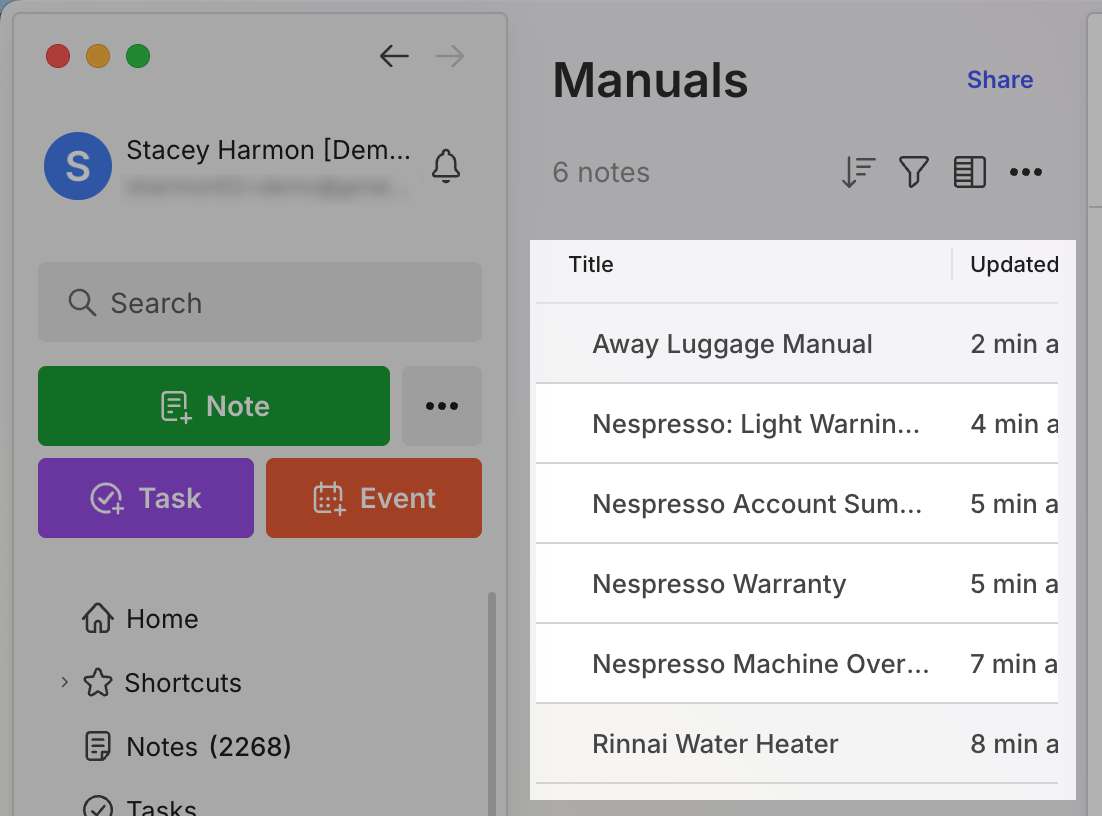The width and height of the screenshot is (1102, 816).
Task: Share the Manuals notebook
Action: (x=1000, y=79)
